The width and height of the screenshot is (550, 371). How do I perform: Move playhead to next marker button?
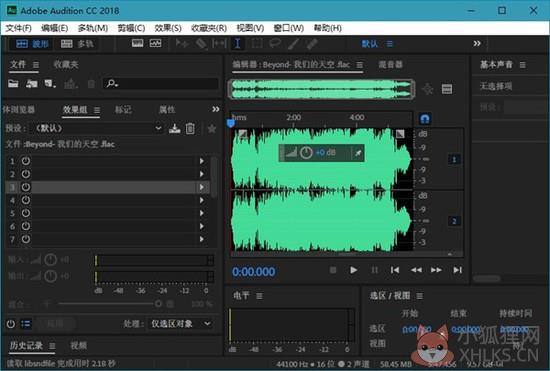pos(457,270)
